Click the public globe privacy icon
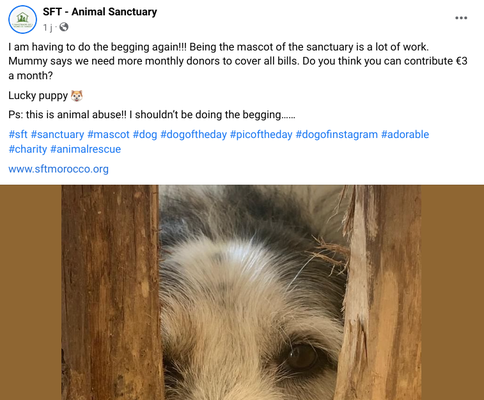Screen dimensions: 484x400 tap(64, 27)
